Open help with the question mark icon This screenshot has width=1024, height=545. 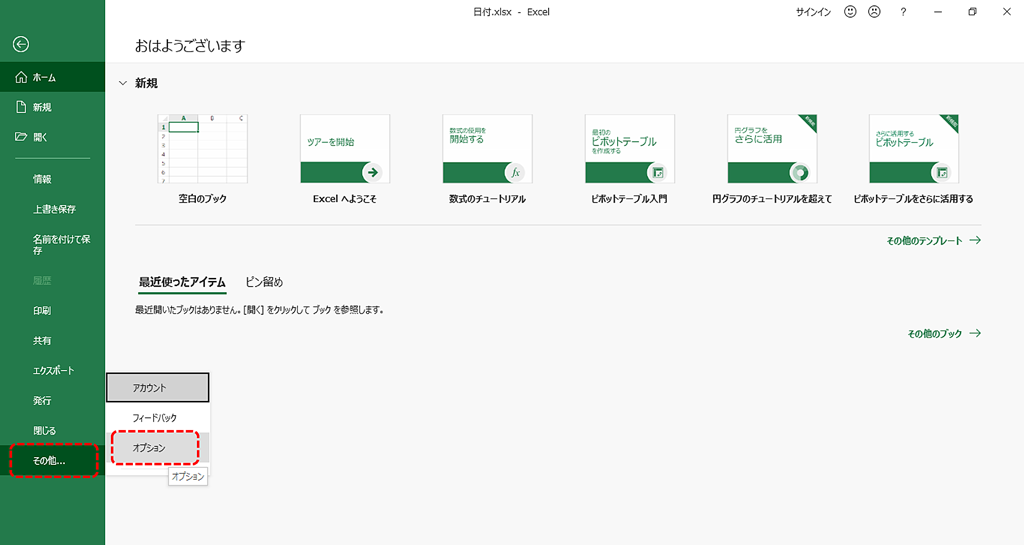(903, 12)
